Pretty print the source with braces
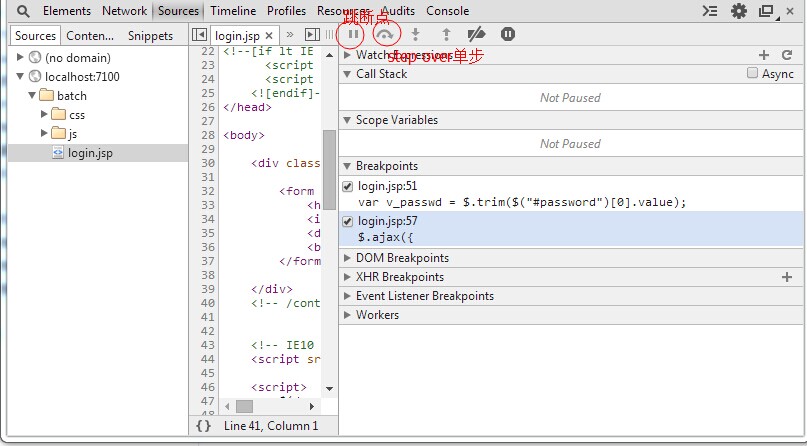 [x=203, y=426]
